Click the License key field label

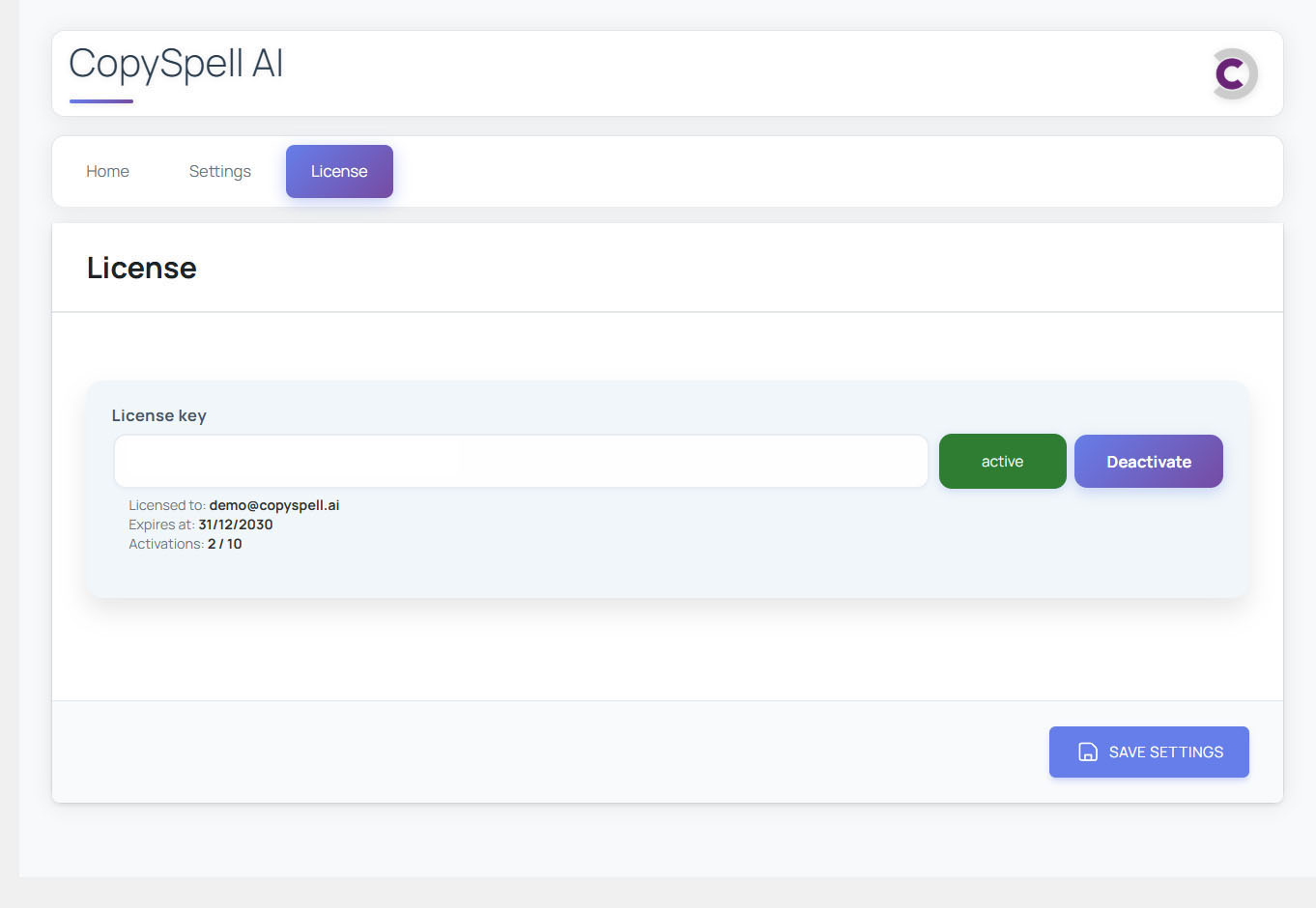[x=159, y=415]
